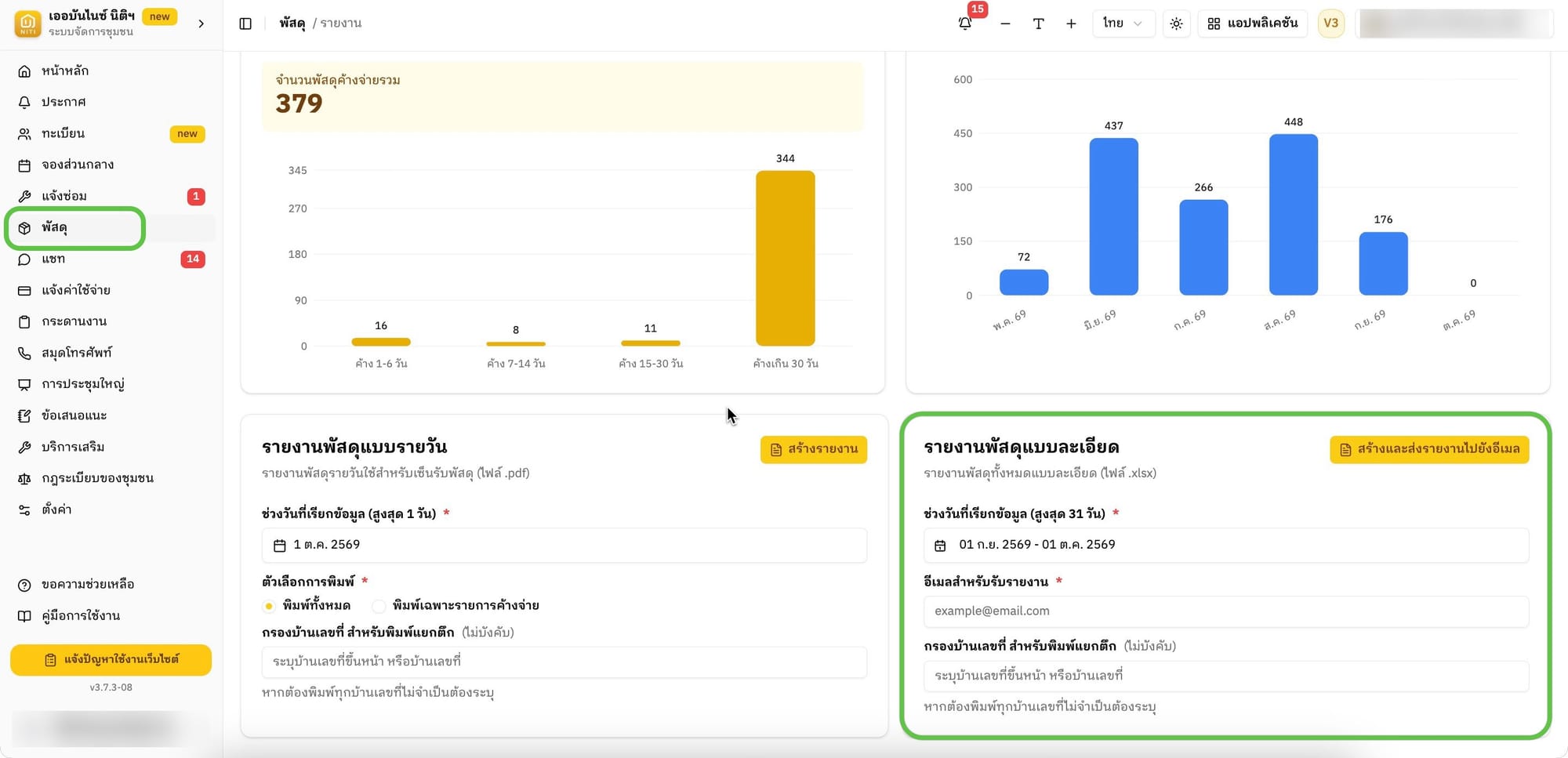Select พิมพ์ทั้งหมด radio option
This screenshot has width=1568, height=758.
[x=269, y=606]
